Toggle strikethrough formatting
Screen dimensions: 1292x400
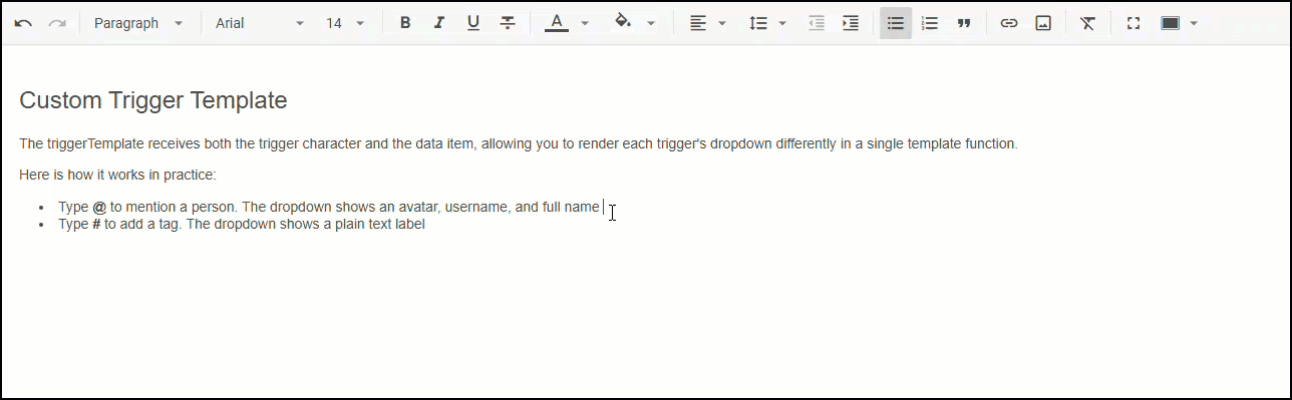507,23
